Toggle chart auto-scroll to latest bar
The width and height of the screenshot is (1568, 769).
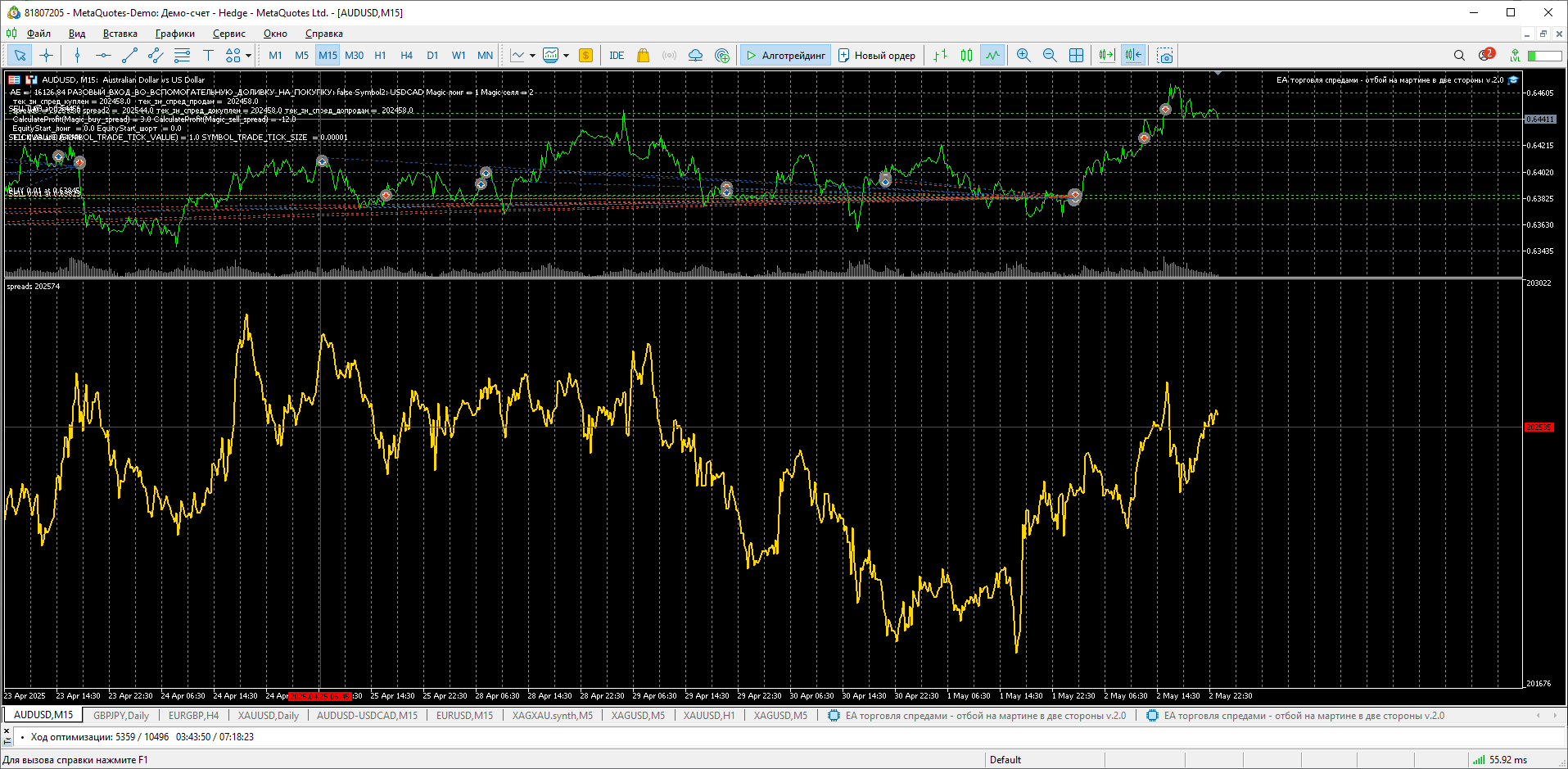[x=1107, y=56]
